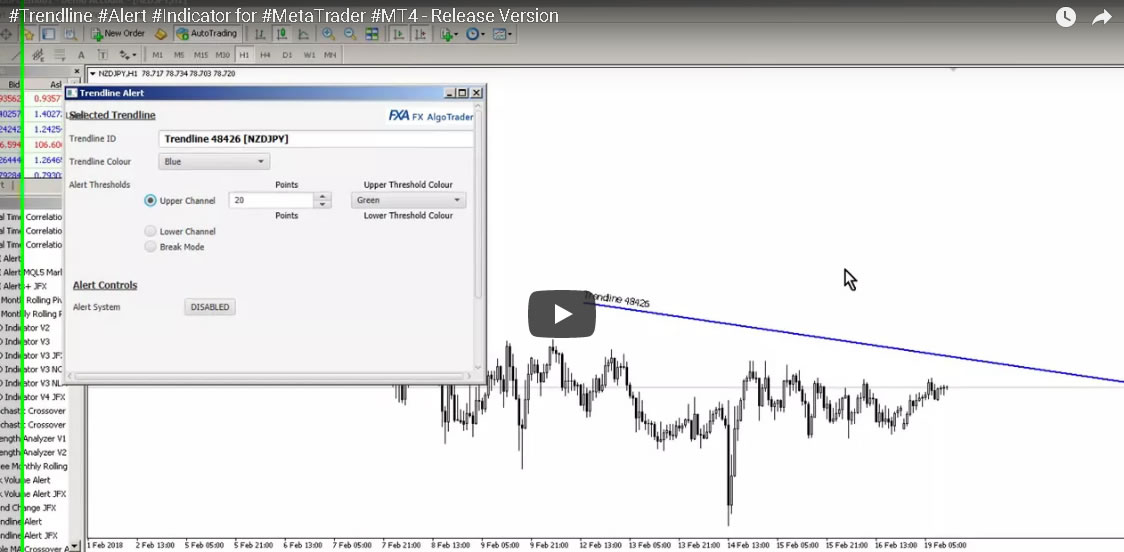
Task: Select the H1 timeframe
Action: 244,55
